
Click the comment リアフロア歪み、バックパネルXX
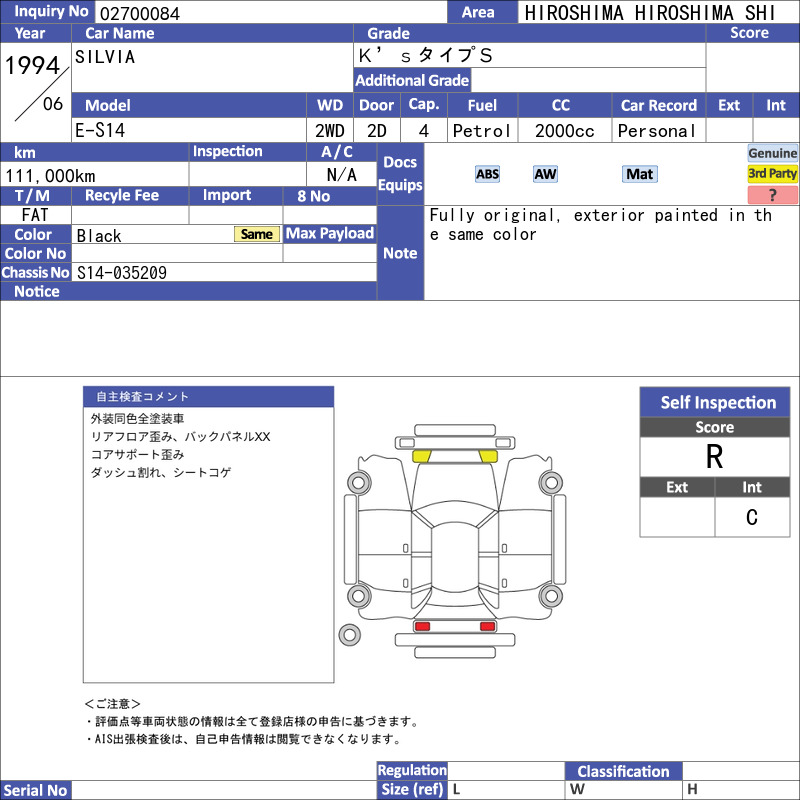pos(181,437)
